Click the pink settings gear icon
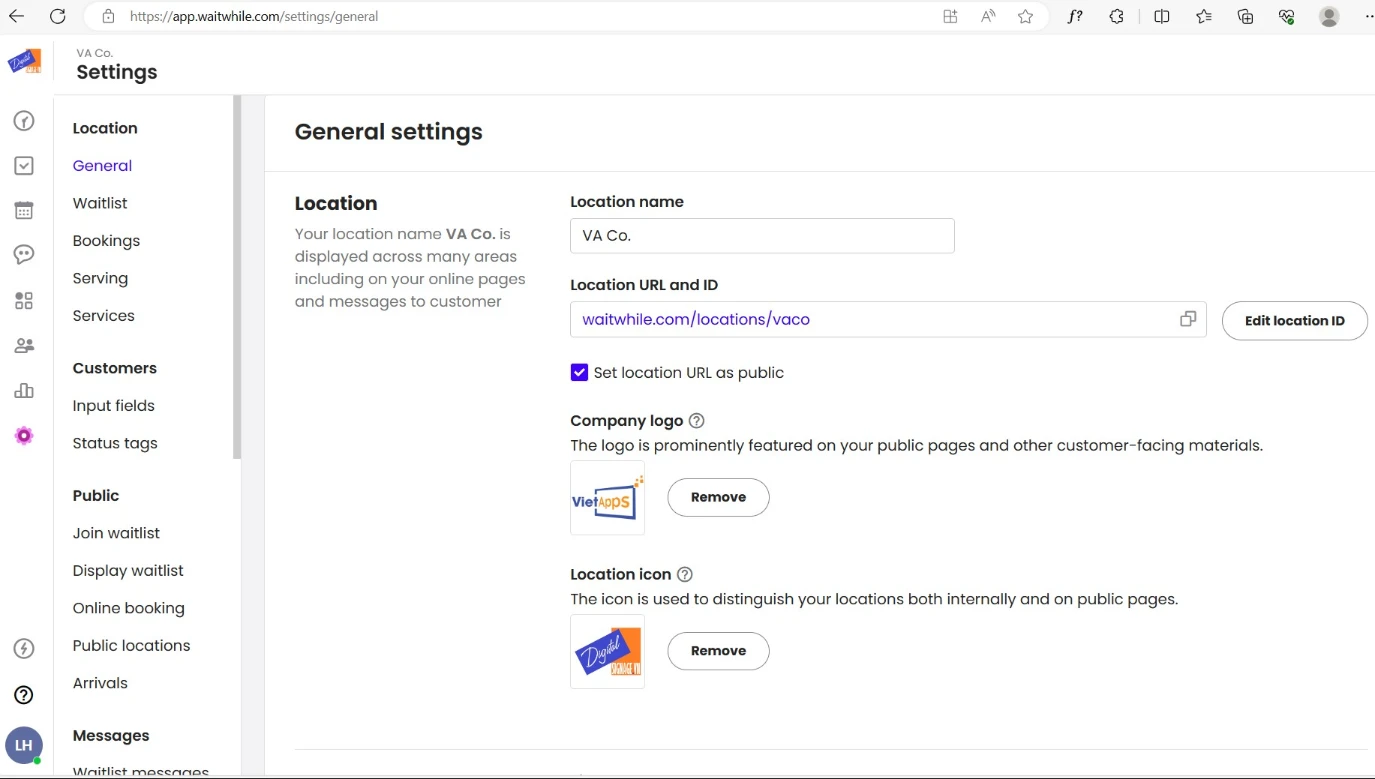 coord(24,436)
